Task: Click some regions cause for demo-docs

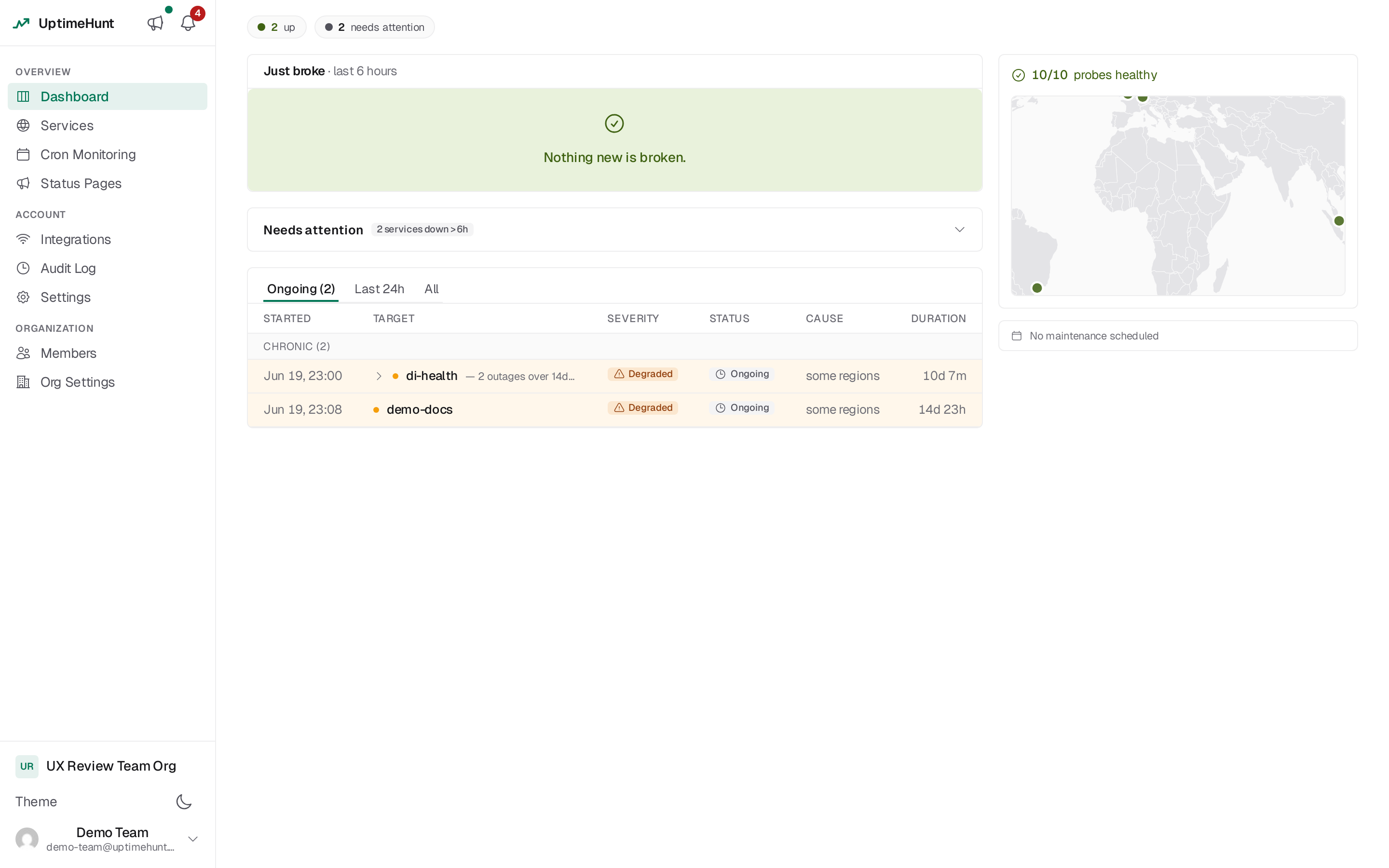Action: click(x=843, y=410)
